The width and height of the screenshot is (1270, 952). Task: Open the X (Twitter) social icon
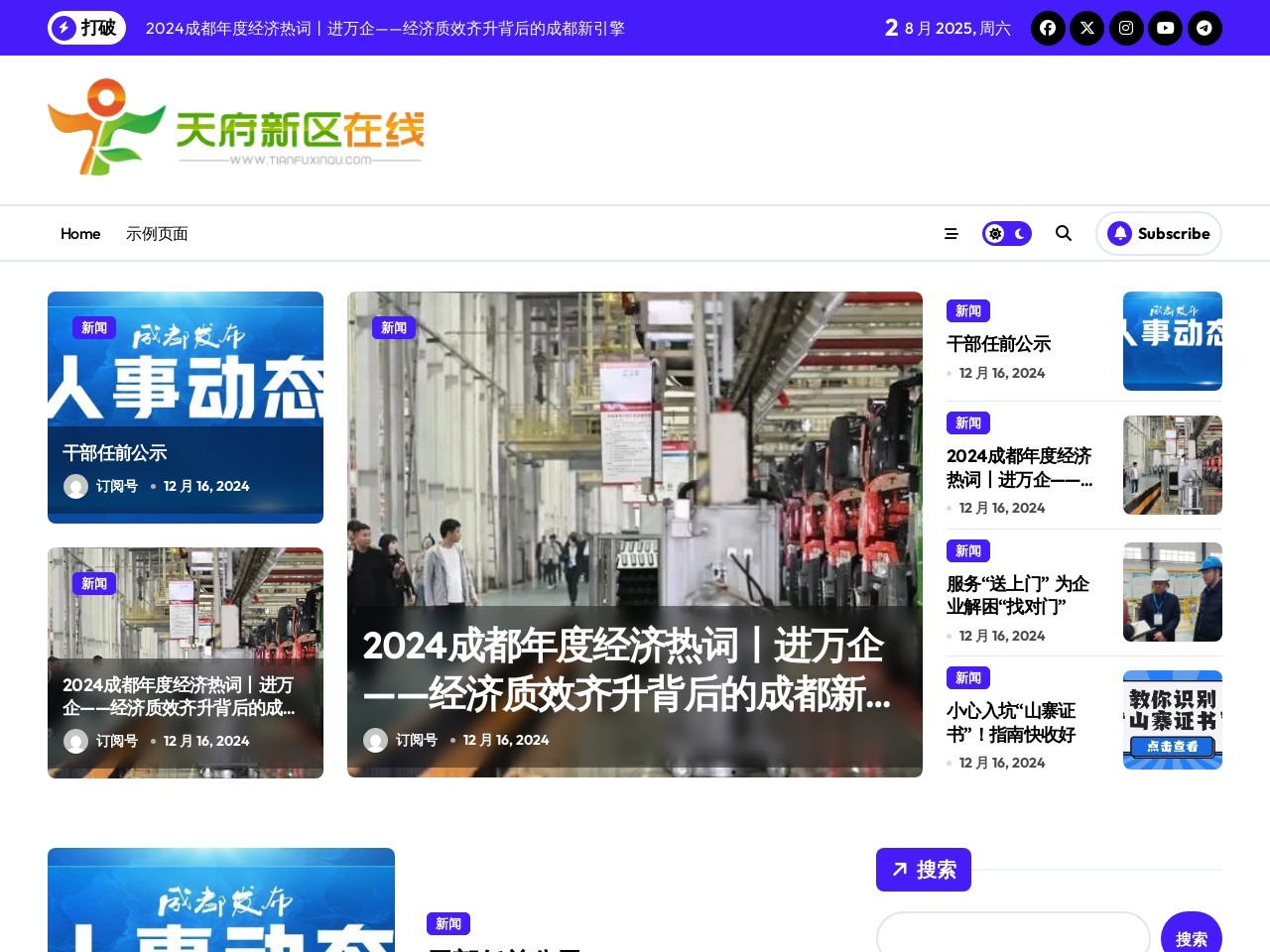pos(1086,28)
